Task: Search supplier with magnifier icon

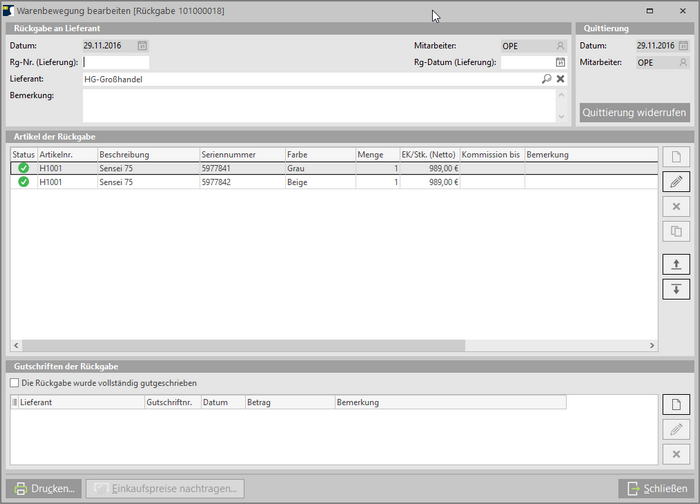Action: pos(546,79)
